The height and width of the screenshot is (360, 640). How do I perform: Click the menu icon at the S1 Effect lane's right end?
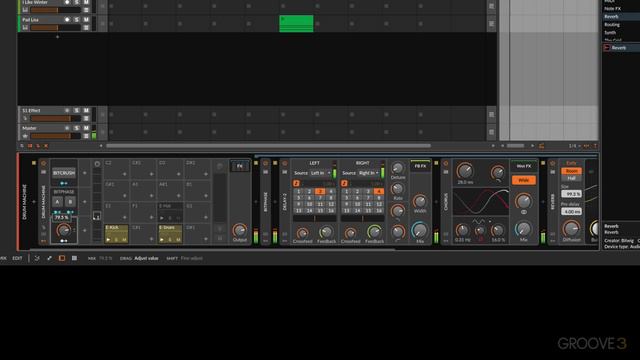click(491, 114)
